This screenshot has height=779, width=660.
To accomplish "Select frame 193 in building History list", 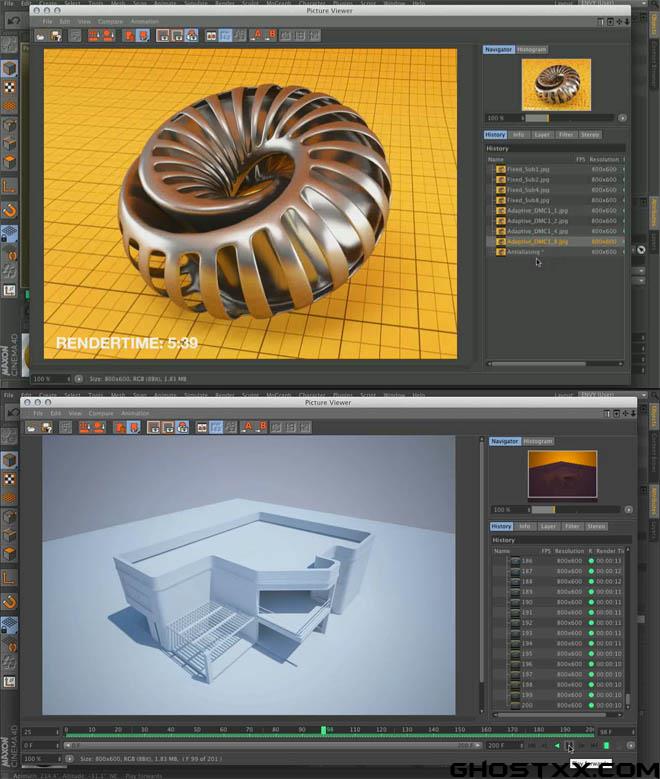I will [558, 633].
